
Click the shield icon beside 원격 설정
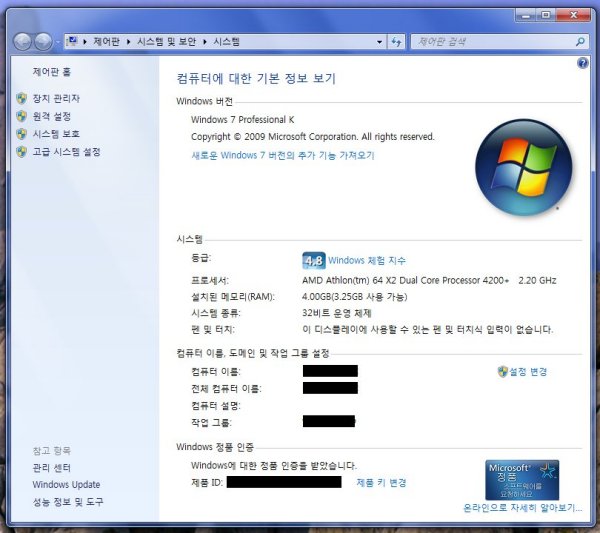21,116
